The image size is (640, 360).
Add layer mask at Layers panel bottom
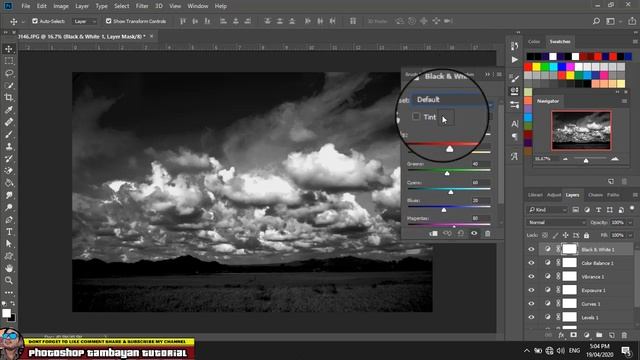tap(573, 335)
